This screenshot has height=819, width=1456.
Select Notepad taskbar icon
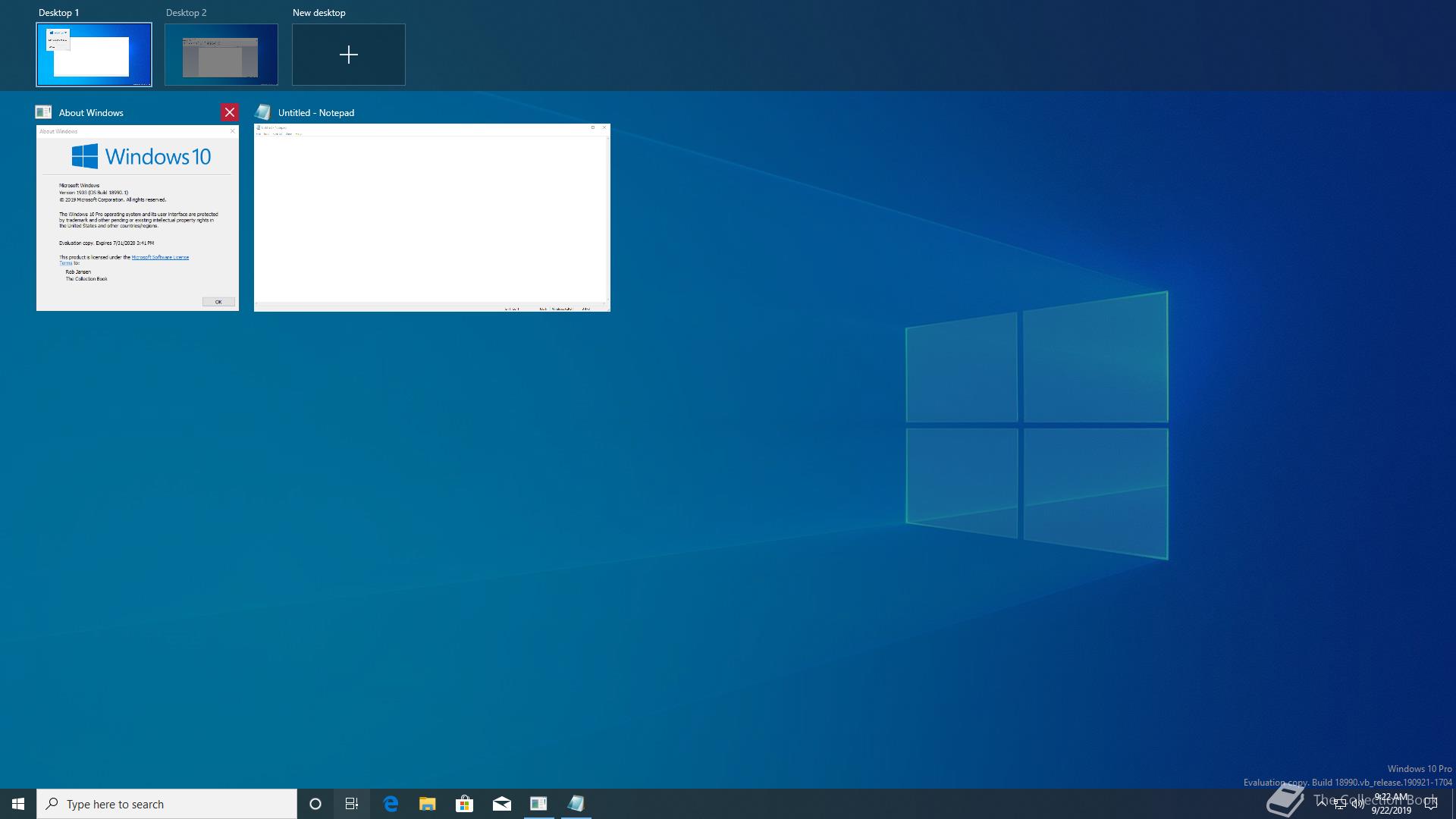point(576,804)
